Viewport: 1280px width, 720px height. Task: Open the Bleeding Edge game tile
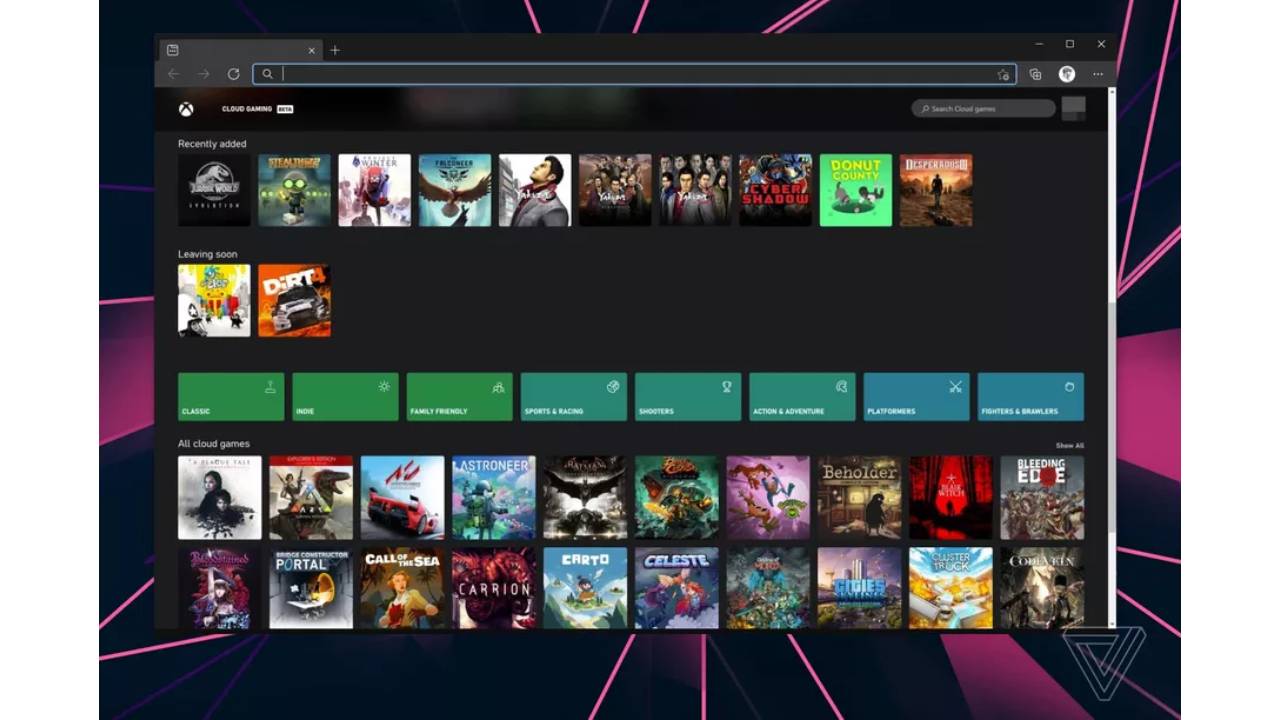[1042, 498]
